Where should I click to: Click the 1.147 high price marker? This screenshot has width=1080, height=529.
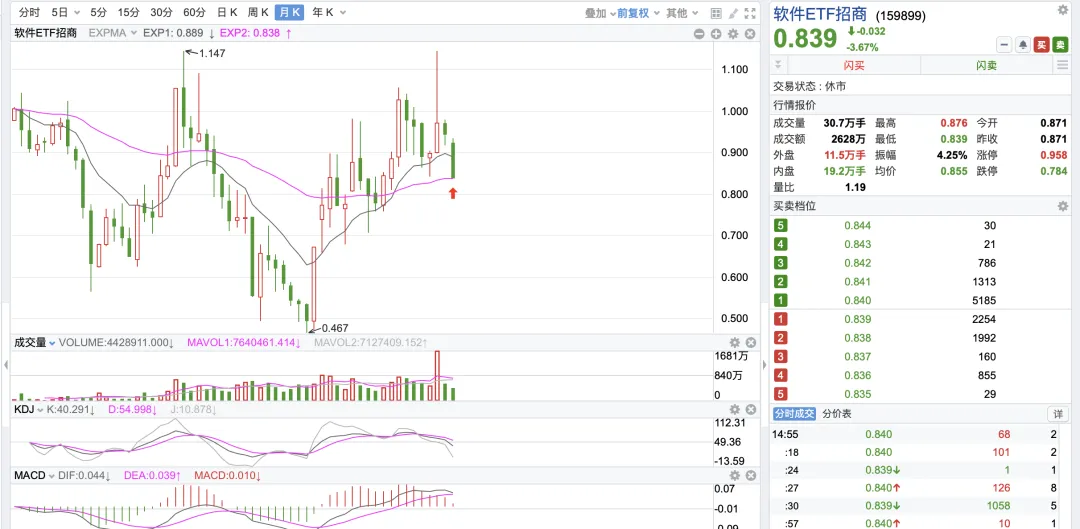211,52
